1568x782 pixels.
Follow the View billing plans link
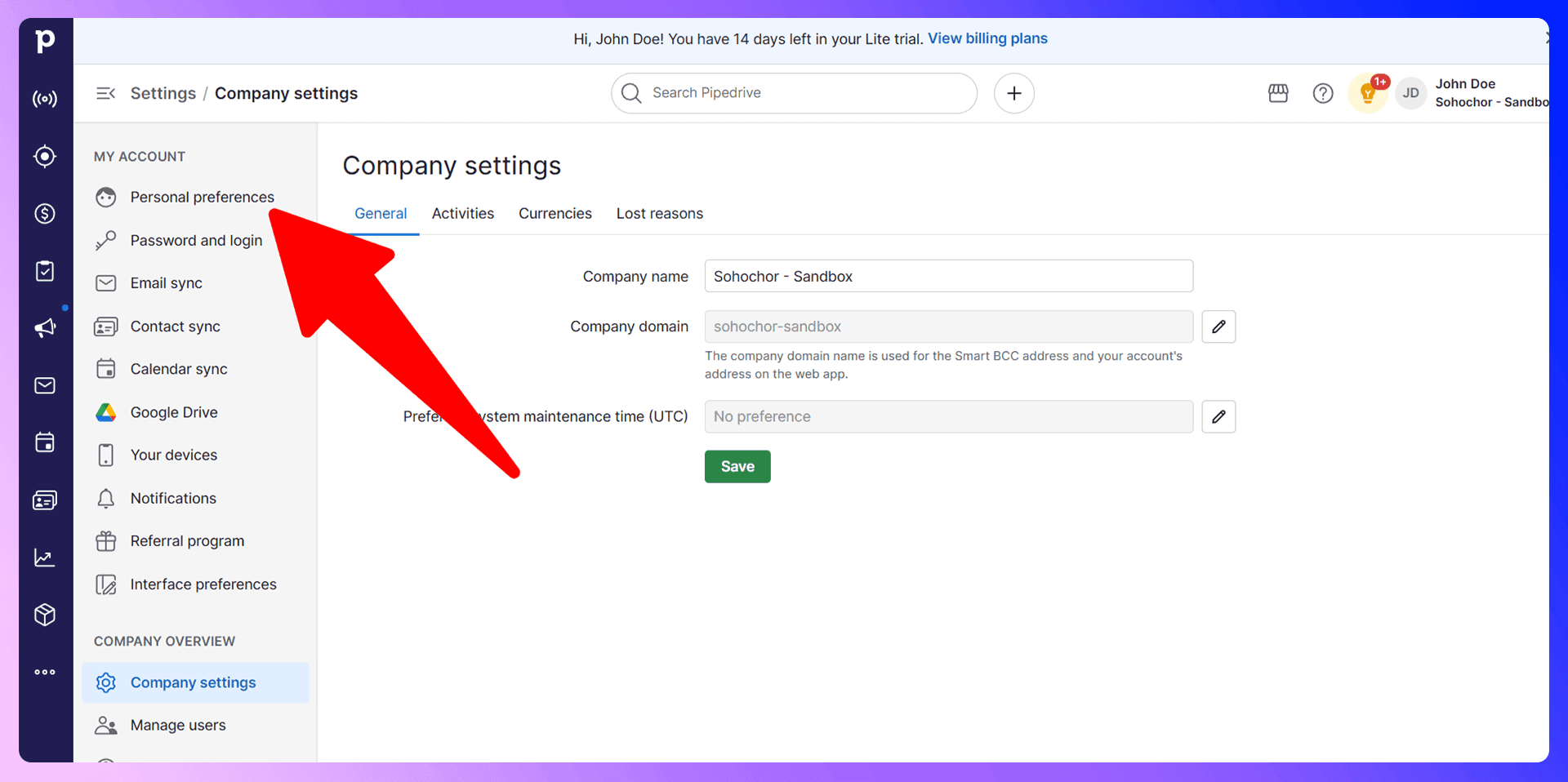click(x=987, y=38)
